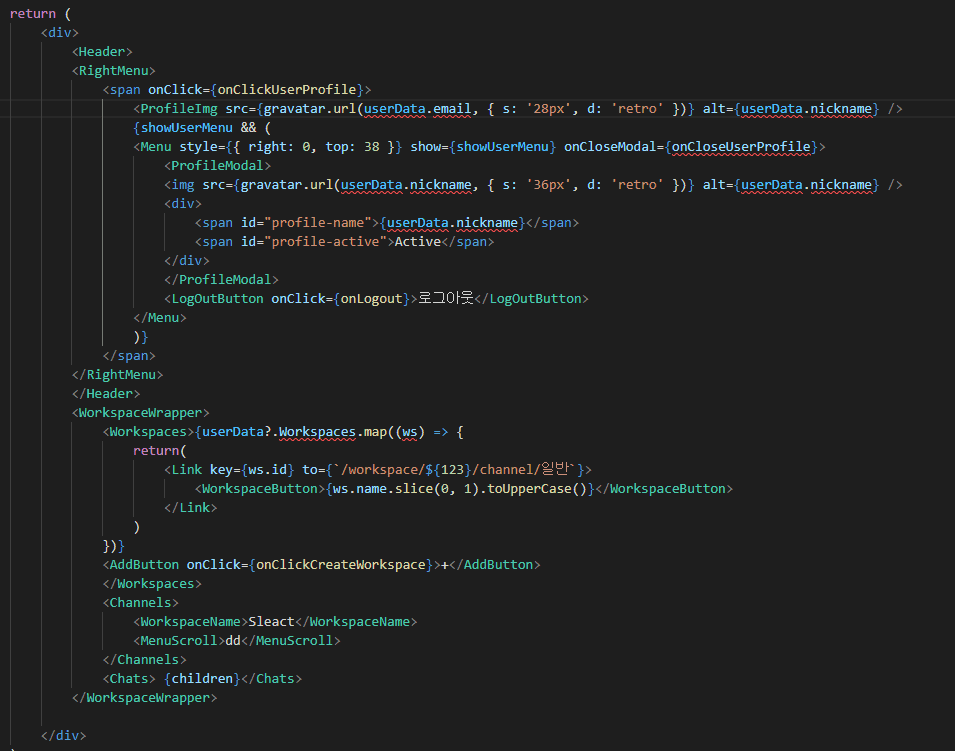Click the text Sleact in WorkspaceName
The image size is (955, 751).
point(272,621)
